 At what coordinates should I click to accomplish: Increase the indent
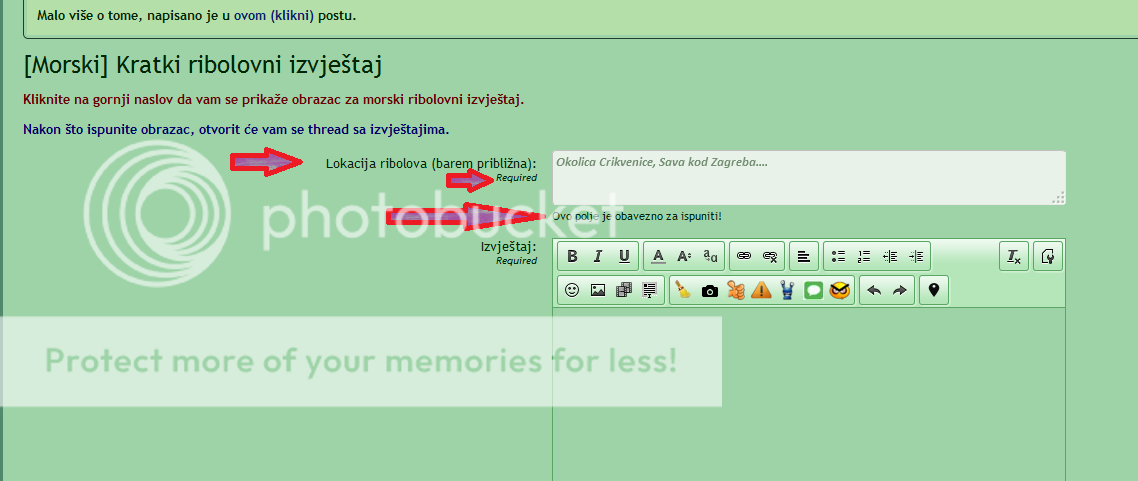tap(916, 256)
